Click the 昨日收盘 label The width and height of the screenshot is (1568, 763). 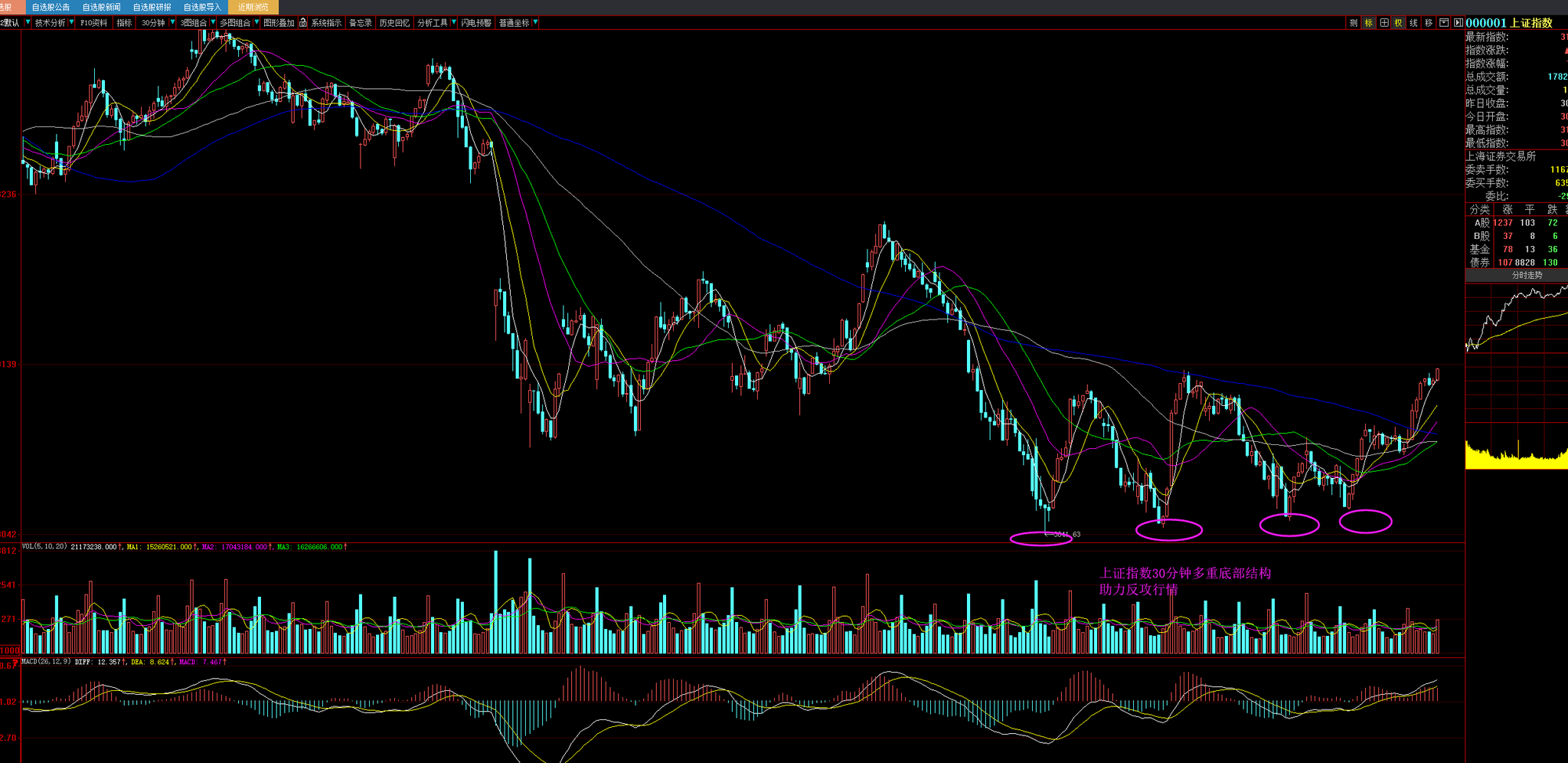[x=1487, y=103]
